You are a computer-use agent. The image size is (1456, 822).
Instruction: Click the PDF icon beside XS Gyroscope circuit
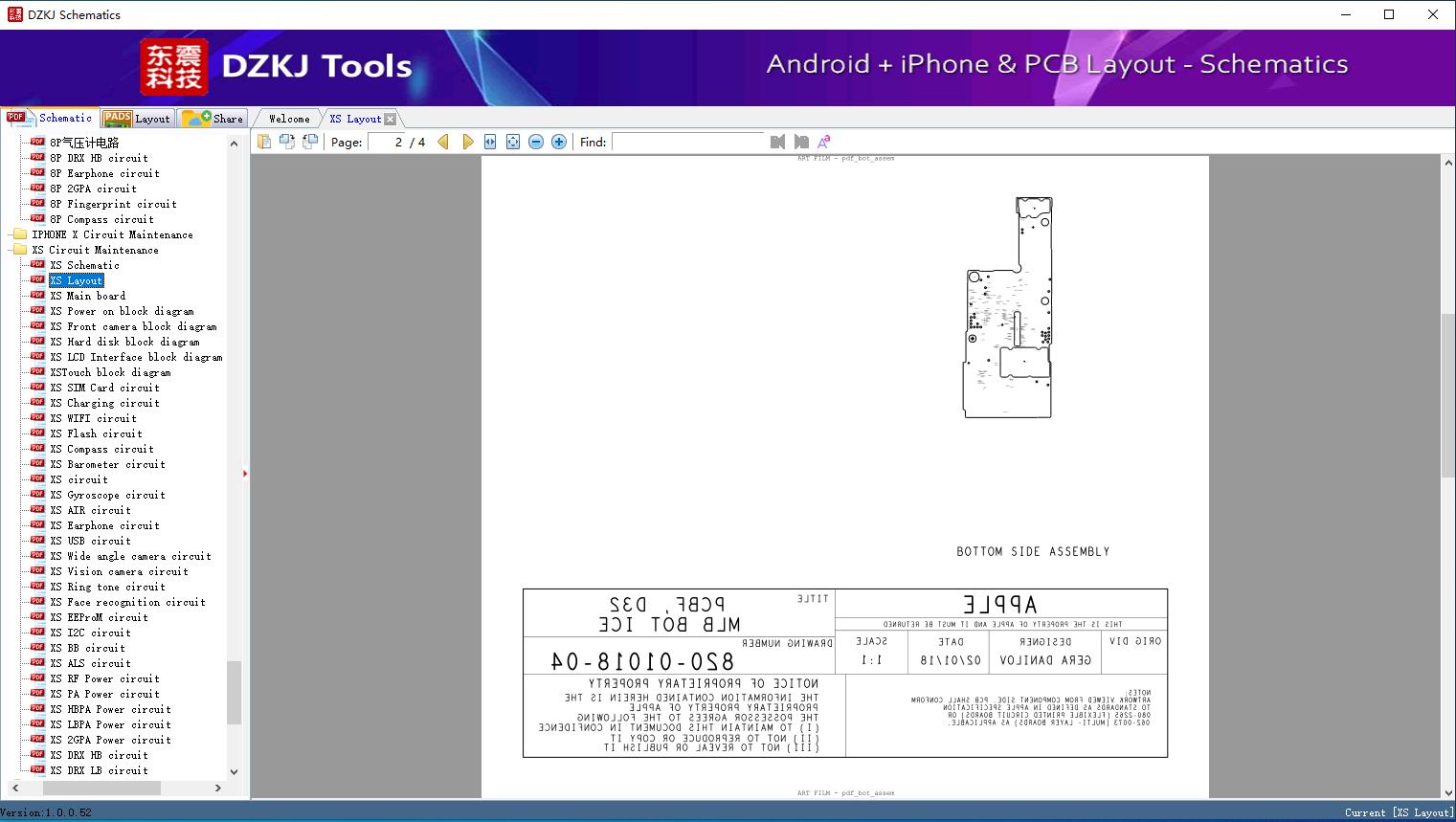[37, 494]
